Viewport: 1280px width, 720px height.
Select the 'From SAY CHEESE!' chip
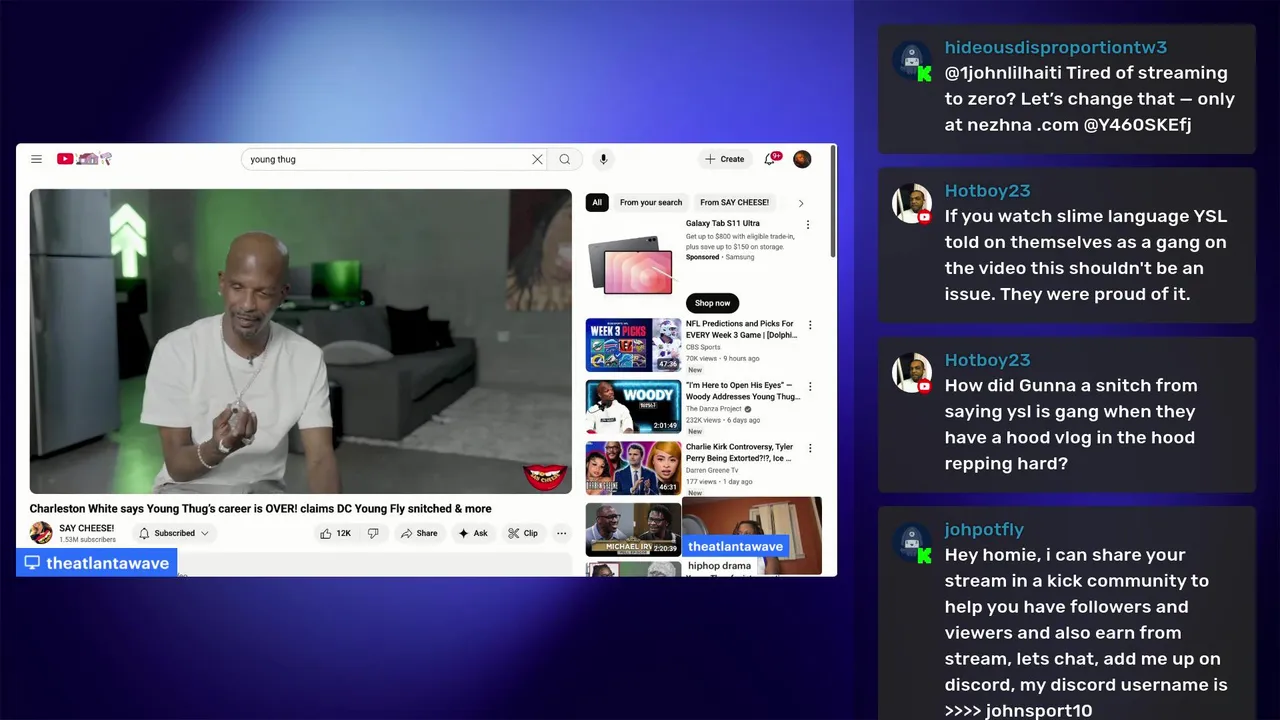click(735, 202)
